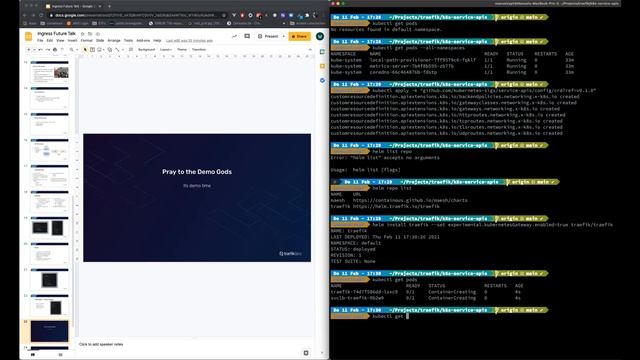The width and height of the screenshot is (640, 360).
Task: Open the Add-ons menu
Action: pyautogui.click(x=143, y=41)
